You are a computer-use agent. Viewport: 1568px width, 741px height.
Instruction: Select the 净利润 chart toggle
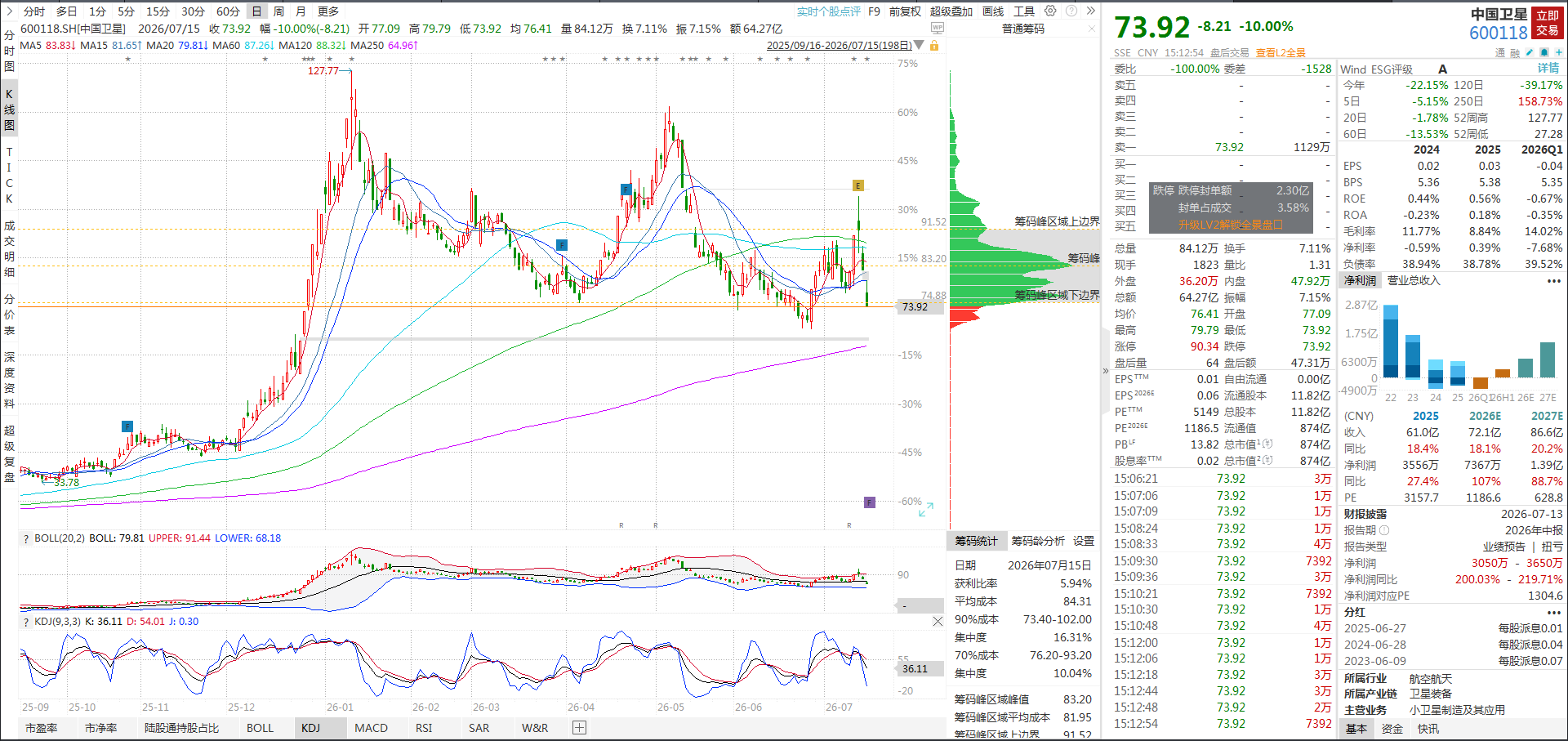[1361, 280]
